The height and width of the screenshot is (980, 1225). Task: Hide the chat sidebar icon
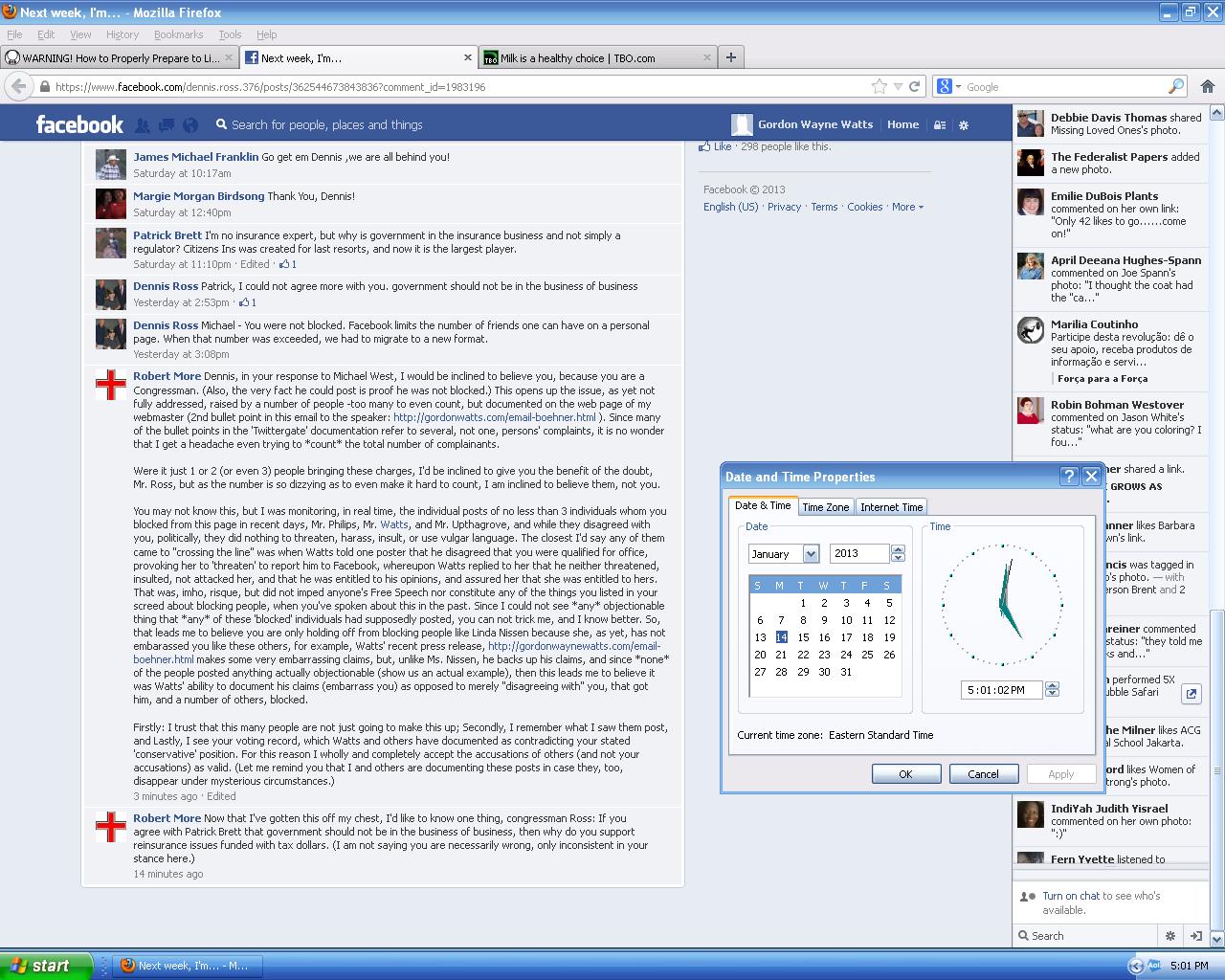[x=1195, y=936]
